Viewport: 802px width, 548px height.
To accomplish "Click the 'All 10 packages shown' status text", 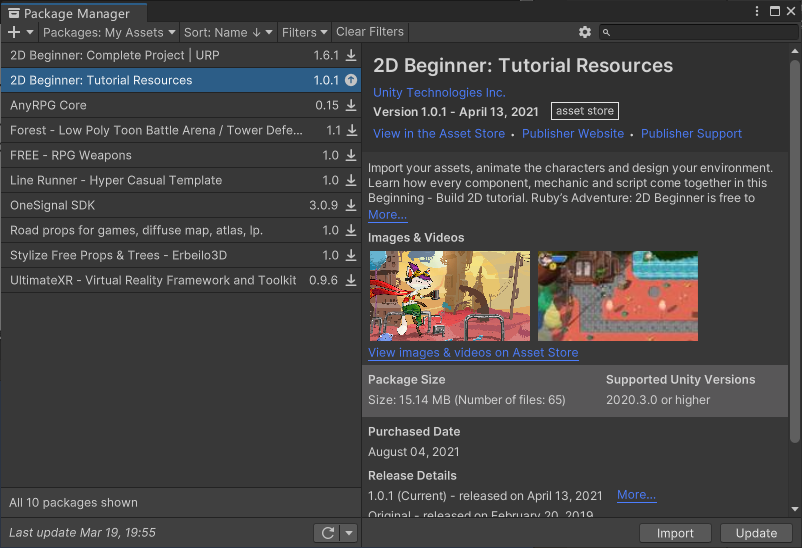I will pyautogui.click(x=73, y=502).
